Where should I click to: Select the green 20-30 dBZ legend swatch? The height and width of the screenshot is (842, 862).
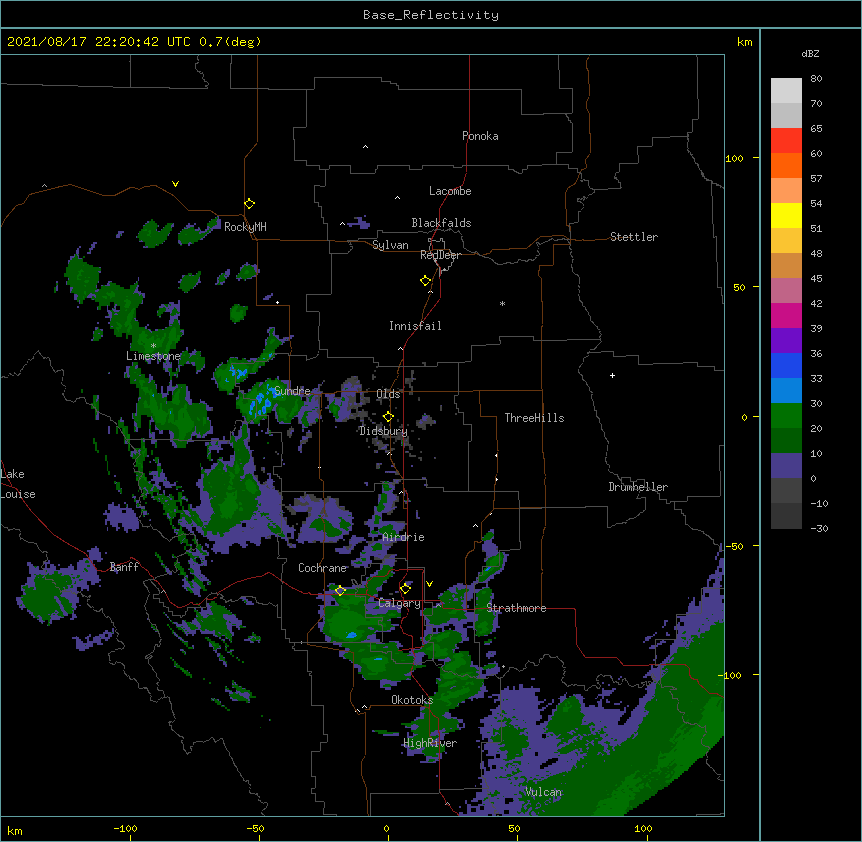tap(786, 416)
